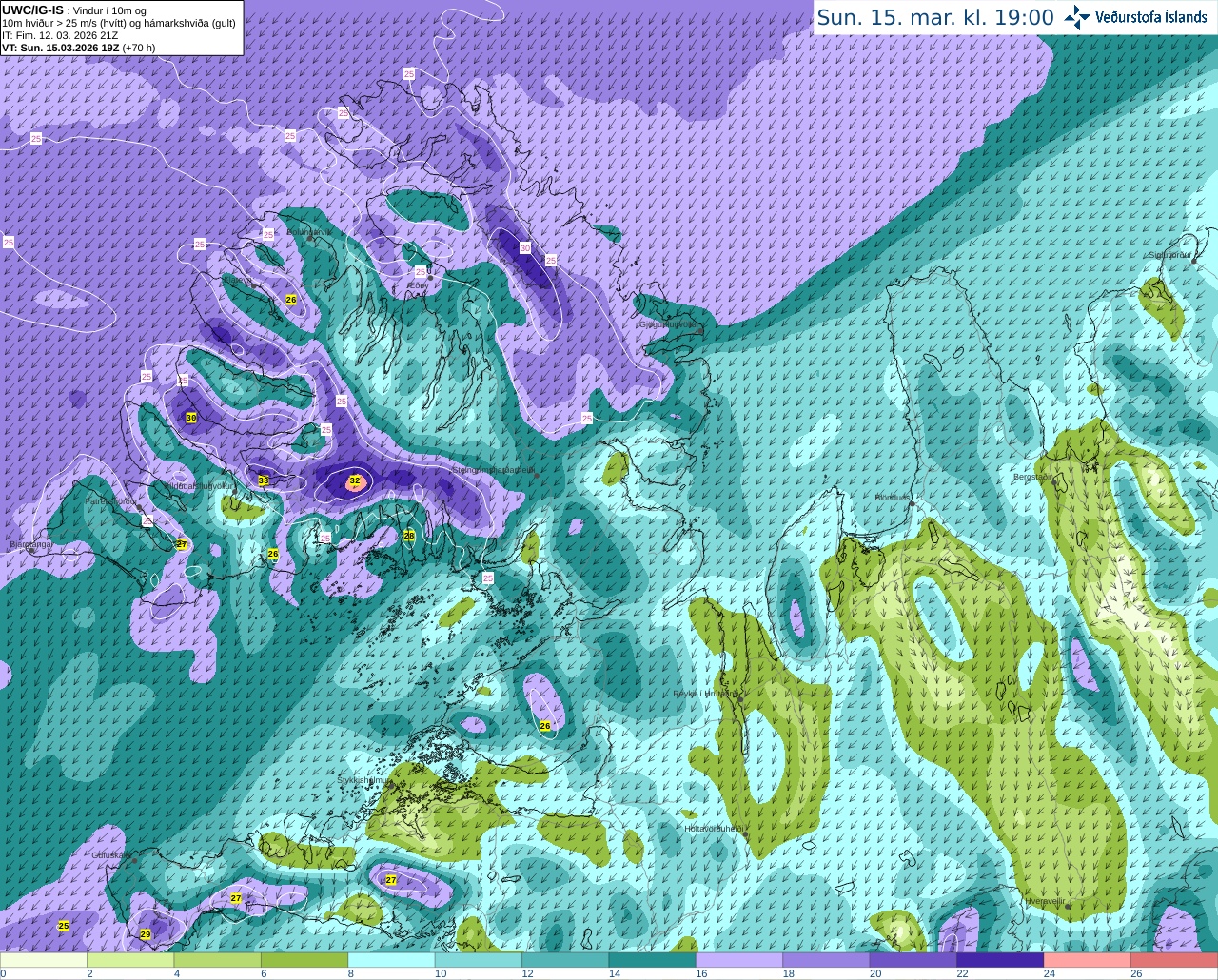Viewport: 1218px width, 980px height.
Task: Click the yellow 25 gust marker
Action: (x=64, y=926)
